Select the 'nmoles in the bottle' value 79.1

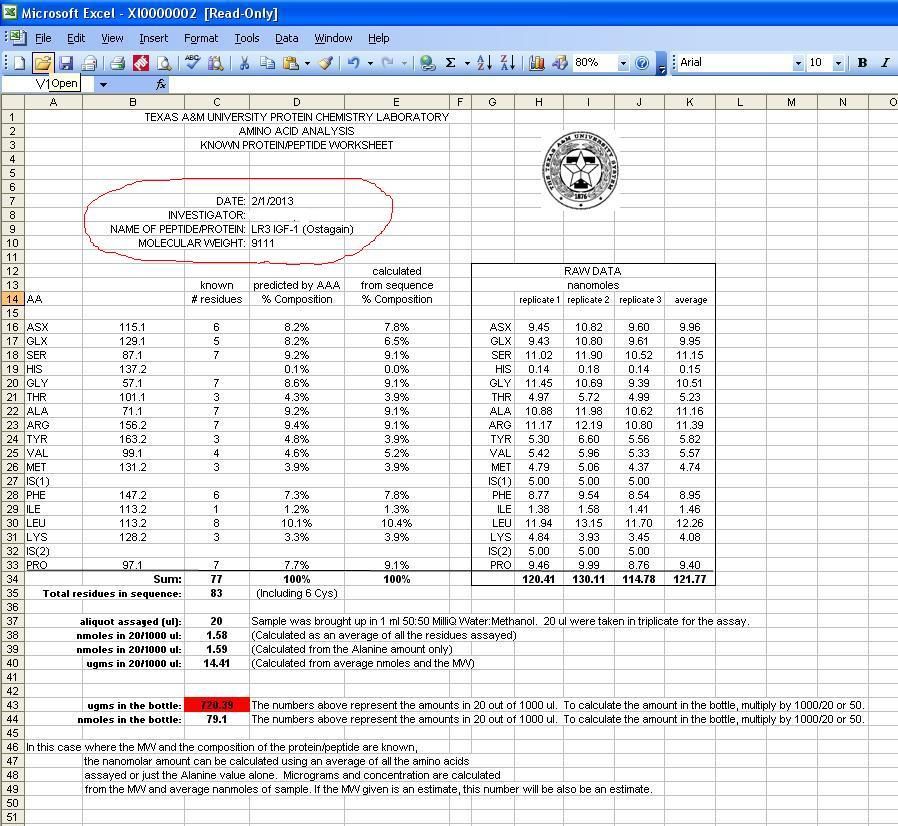(216, 719)
